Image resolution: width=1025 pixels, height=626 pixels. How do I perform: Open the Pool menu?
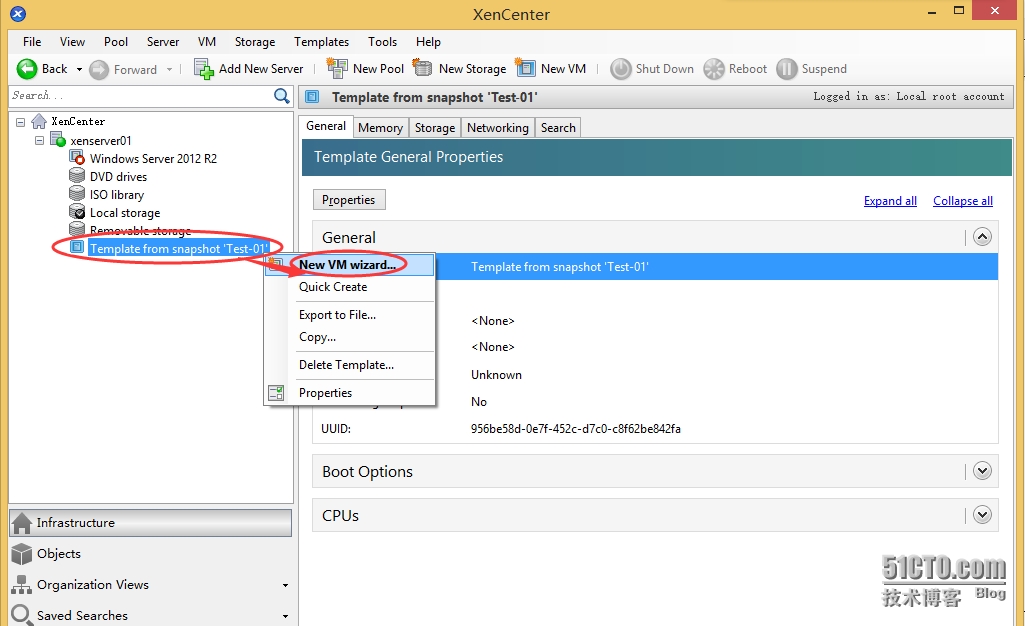coord(116,42)
